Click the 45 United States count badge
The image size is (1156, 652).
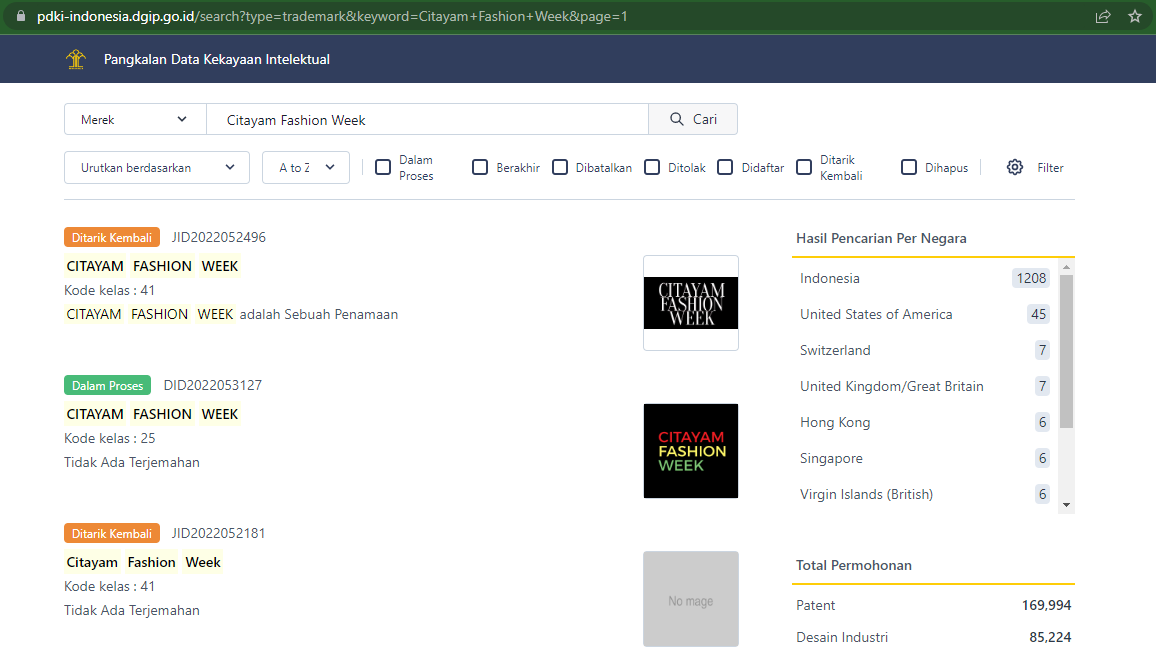(x=1038, y=314)
